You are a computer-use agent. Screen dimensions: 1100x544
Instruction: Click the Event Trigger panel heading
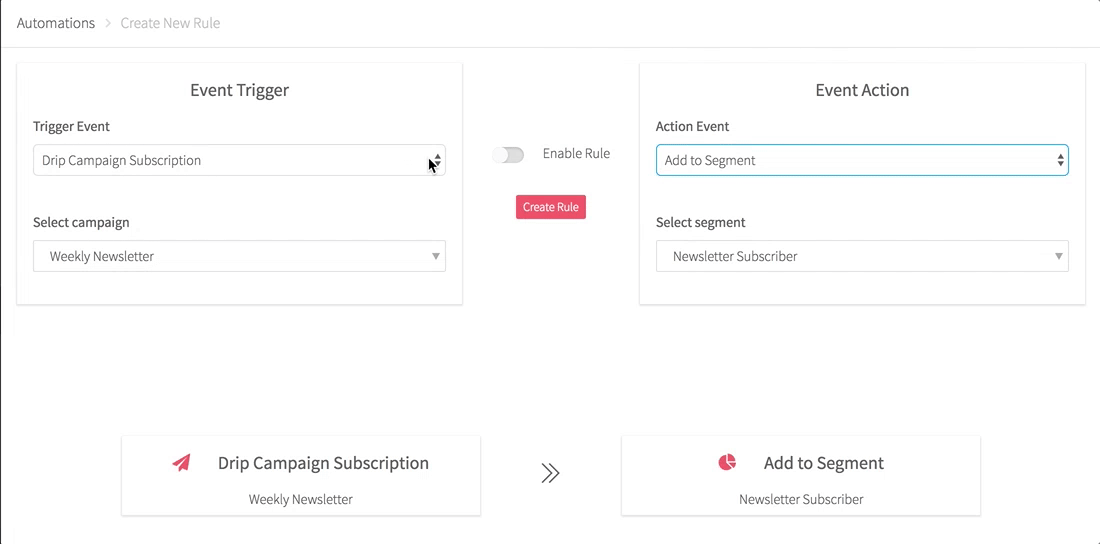239,90
